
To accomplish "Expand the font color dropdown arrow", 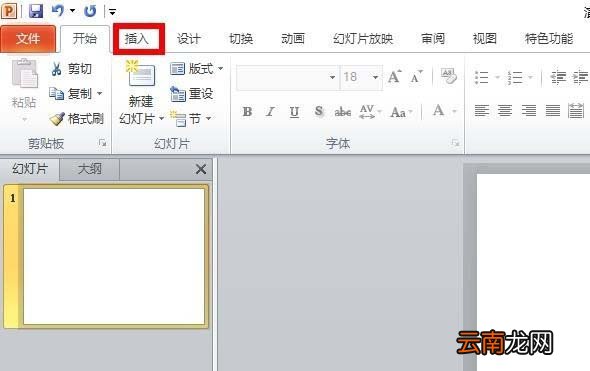I will [455, 111].
